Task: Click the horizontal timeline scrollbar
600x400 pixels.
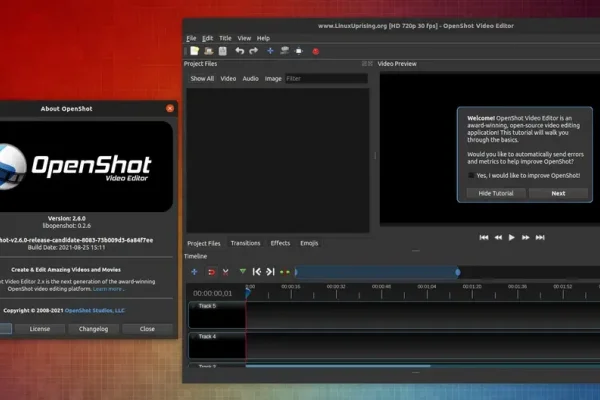Action: pyautogui.click(x=338, y=366)
